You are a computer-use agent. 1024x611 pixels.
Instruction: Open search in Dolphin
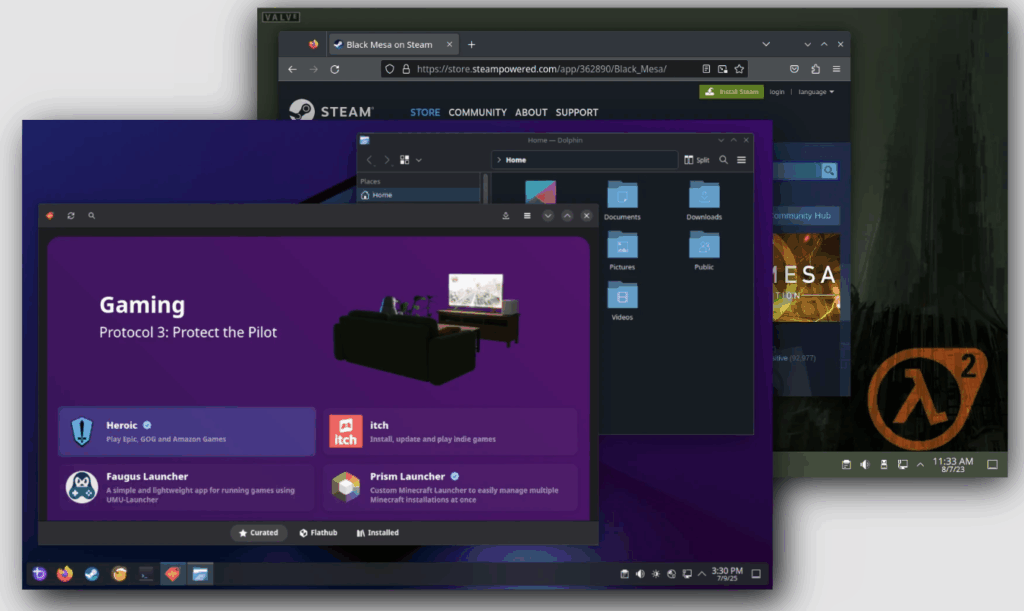724,160
